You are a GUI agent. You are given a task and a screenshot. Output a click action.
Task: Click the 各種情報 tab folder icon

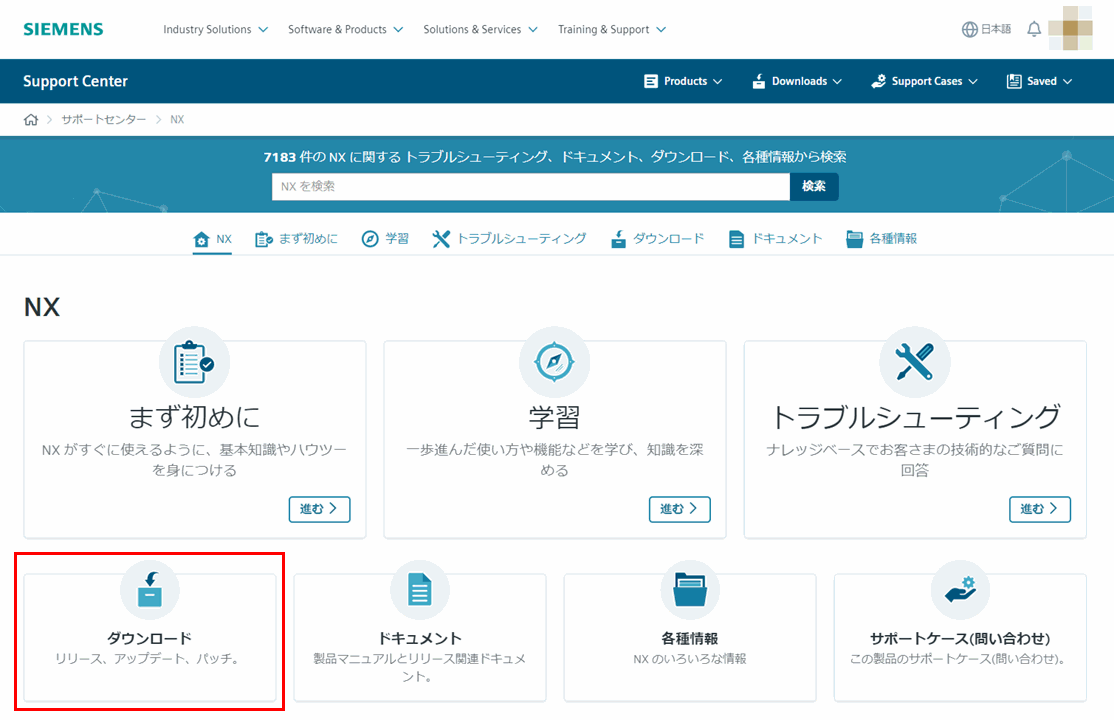[x=854, y=239]
